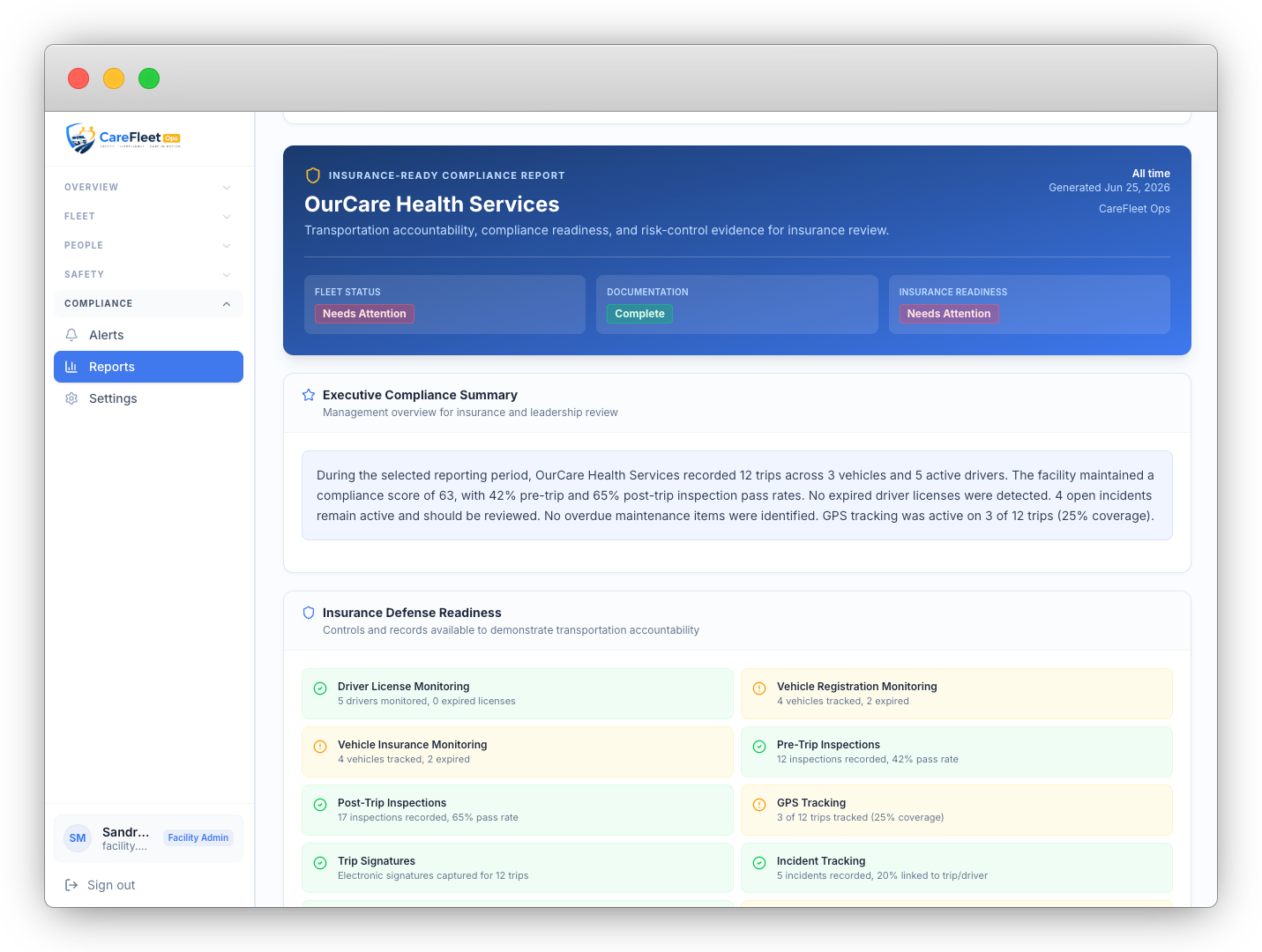The width and height of the screenshot is (1262, 952).
Task: Click the SM user avatar
Action: click(x=78, y=838)
